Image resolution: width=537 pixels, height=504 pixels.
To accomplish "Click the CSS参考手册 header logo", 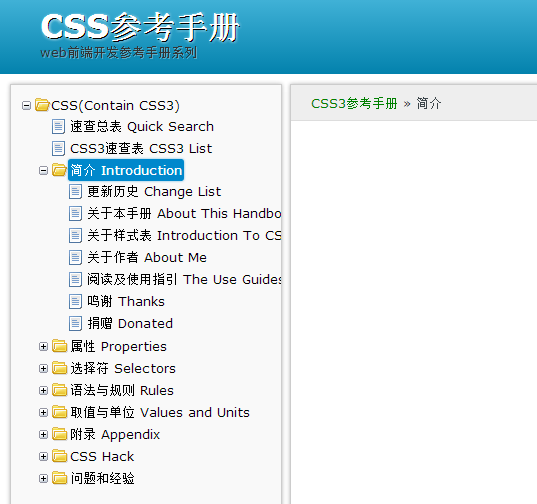I will pos(140,27).
